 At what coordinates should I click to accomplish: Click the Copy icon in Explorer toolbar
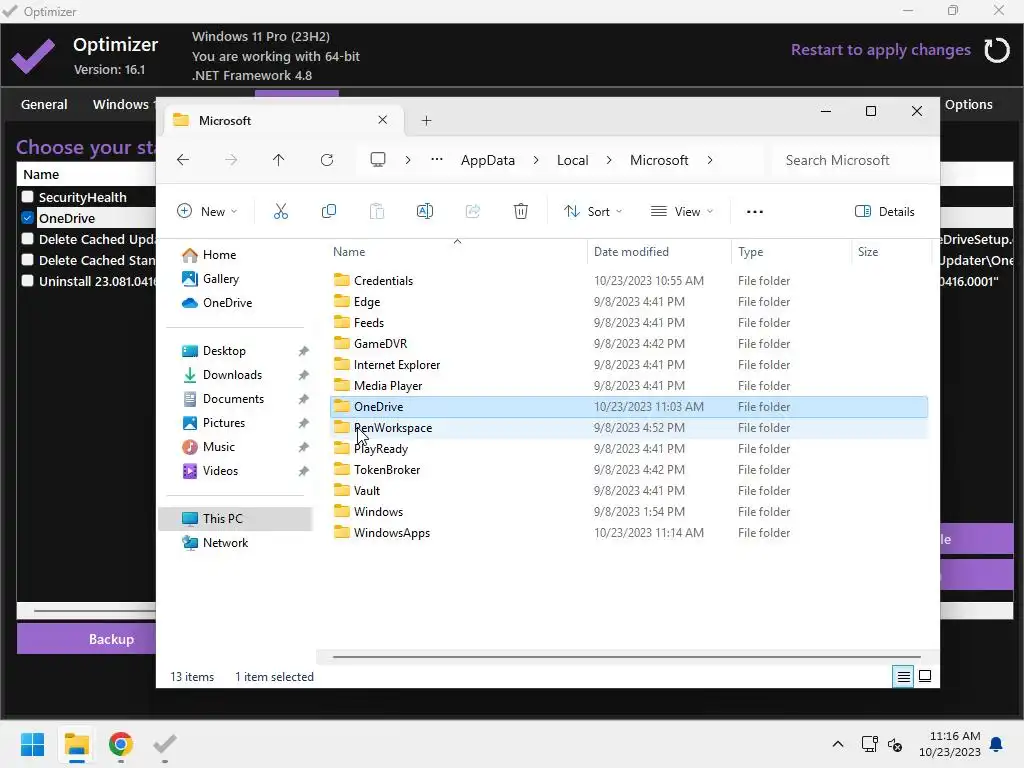329,212
